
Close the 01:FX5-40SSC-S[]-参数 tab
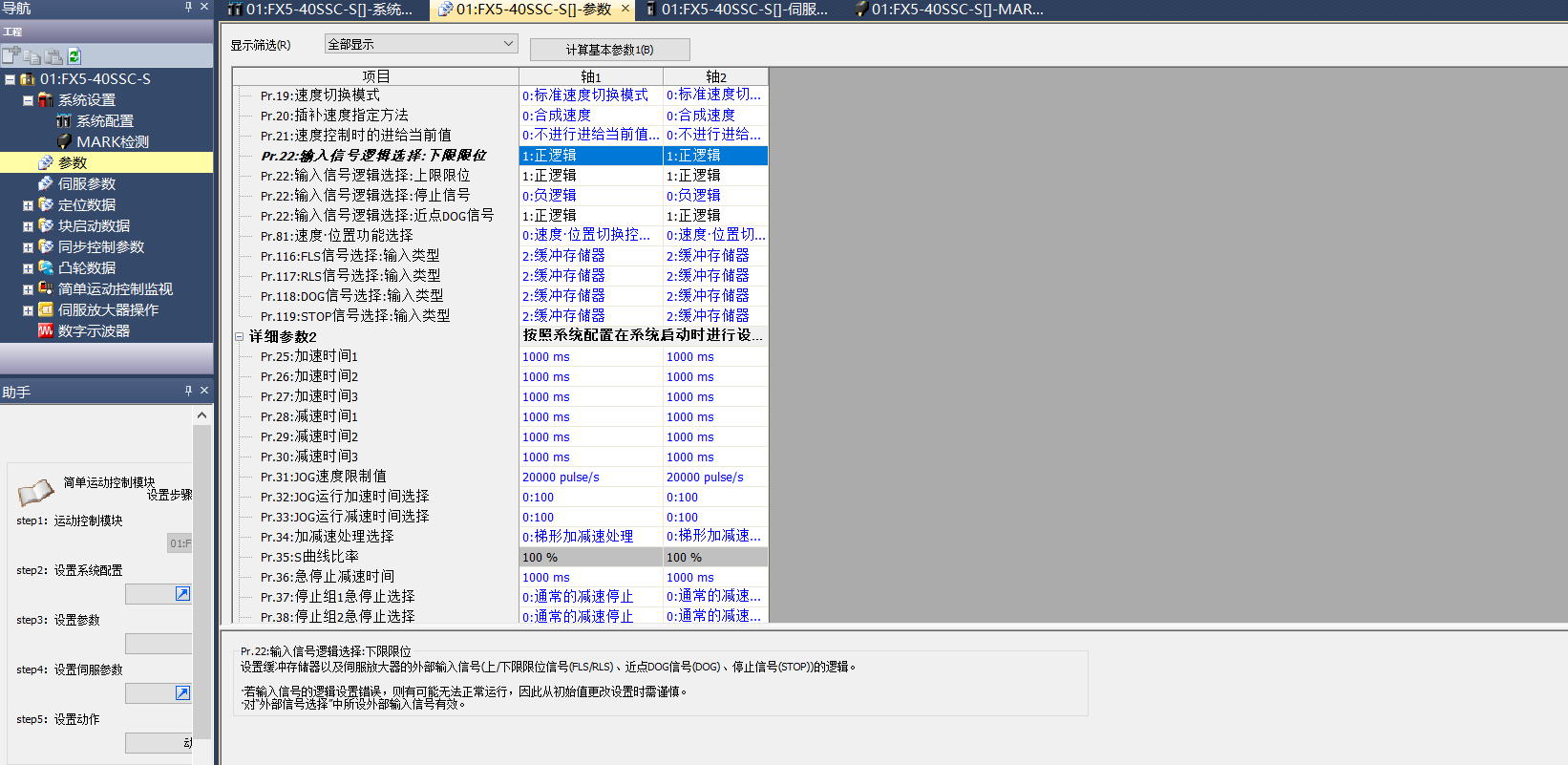point(625,9)
